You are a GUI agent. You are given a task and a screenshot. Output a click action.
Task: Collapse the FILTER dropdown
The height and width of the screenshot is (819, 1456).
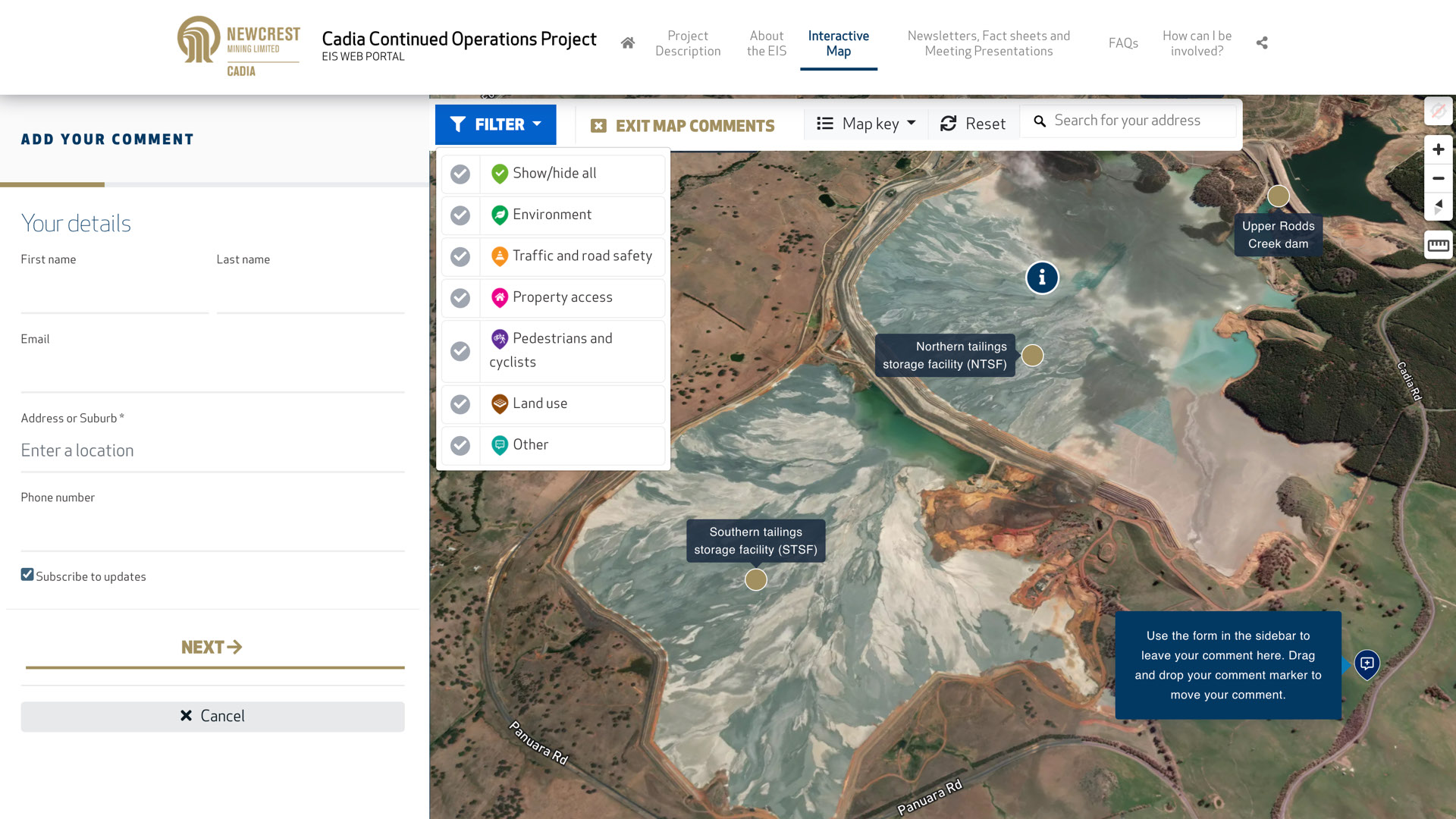click(495, 124)
